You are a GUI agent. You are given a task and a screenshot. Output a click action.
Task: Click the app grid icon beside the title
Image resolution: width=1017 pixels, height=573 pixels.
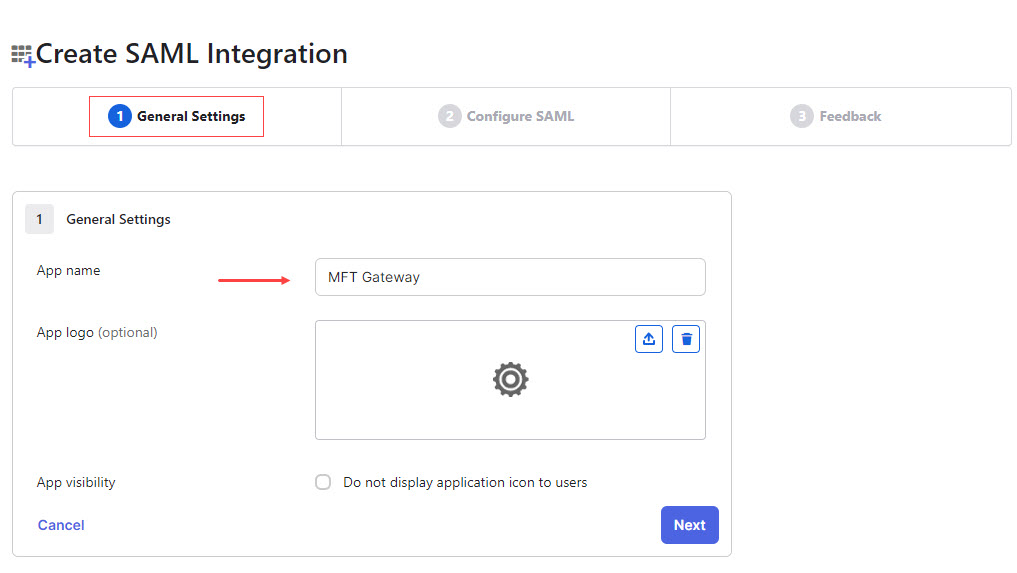coord(23,55)
